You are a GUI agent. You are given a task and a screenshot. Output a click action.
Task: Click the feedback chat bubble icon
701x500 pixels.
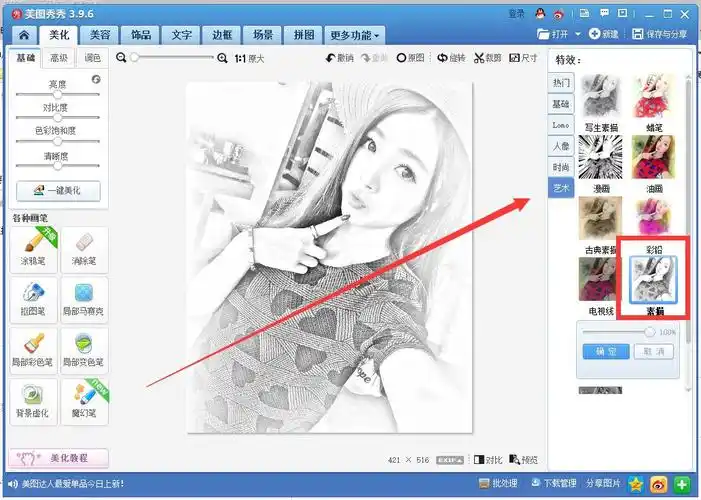pos(604,13)
